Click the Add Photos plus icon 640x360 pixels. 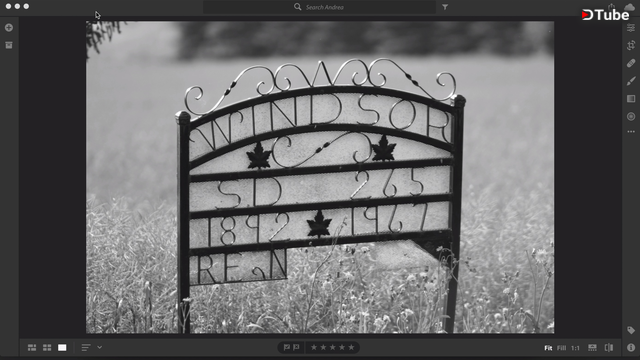9,28
